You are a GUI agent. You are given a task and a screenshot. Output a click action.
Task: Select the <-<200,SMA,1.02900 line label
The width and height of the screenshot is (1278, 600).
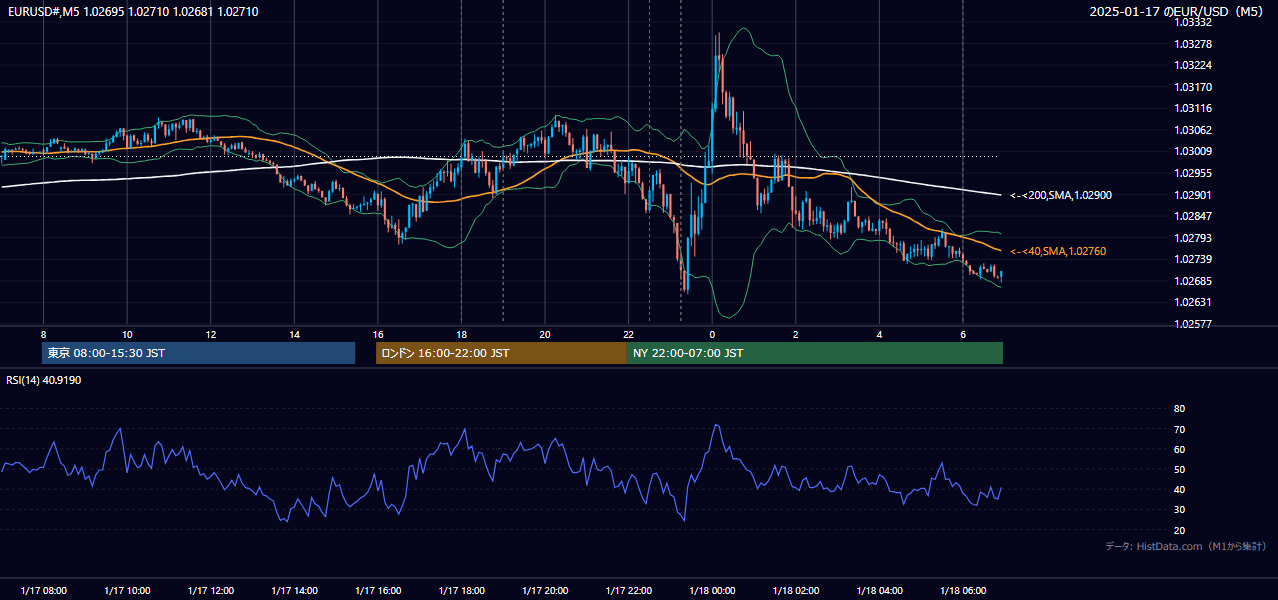(1061, 195)
